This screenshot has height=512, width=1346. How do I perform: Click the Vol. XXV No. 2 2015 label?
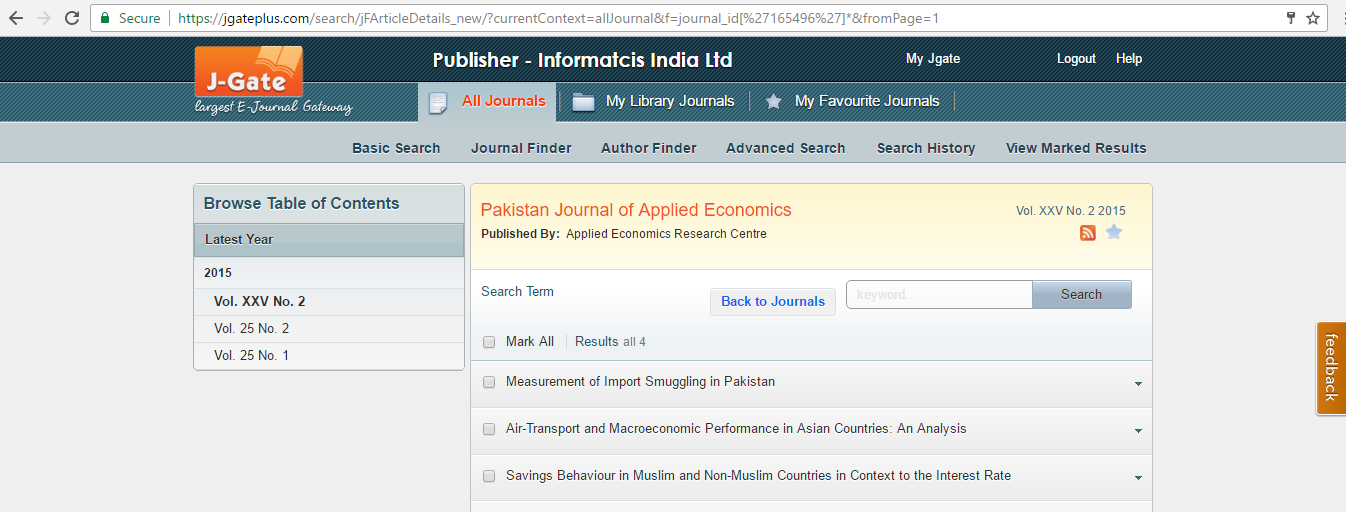click(1070, 211)
